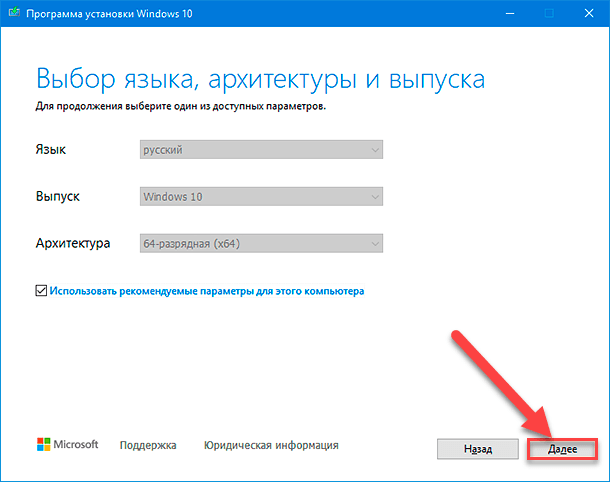Click the Язык label

click(x=51, y=150)
